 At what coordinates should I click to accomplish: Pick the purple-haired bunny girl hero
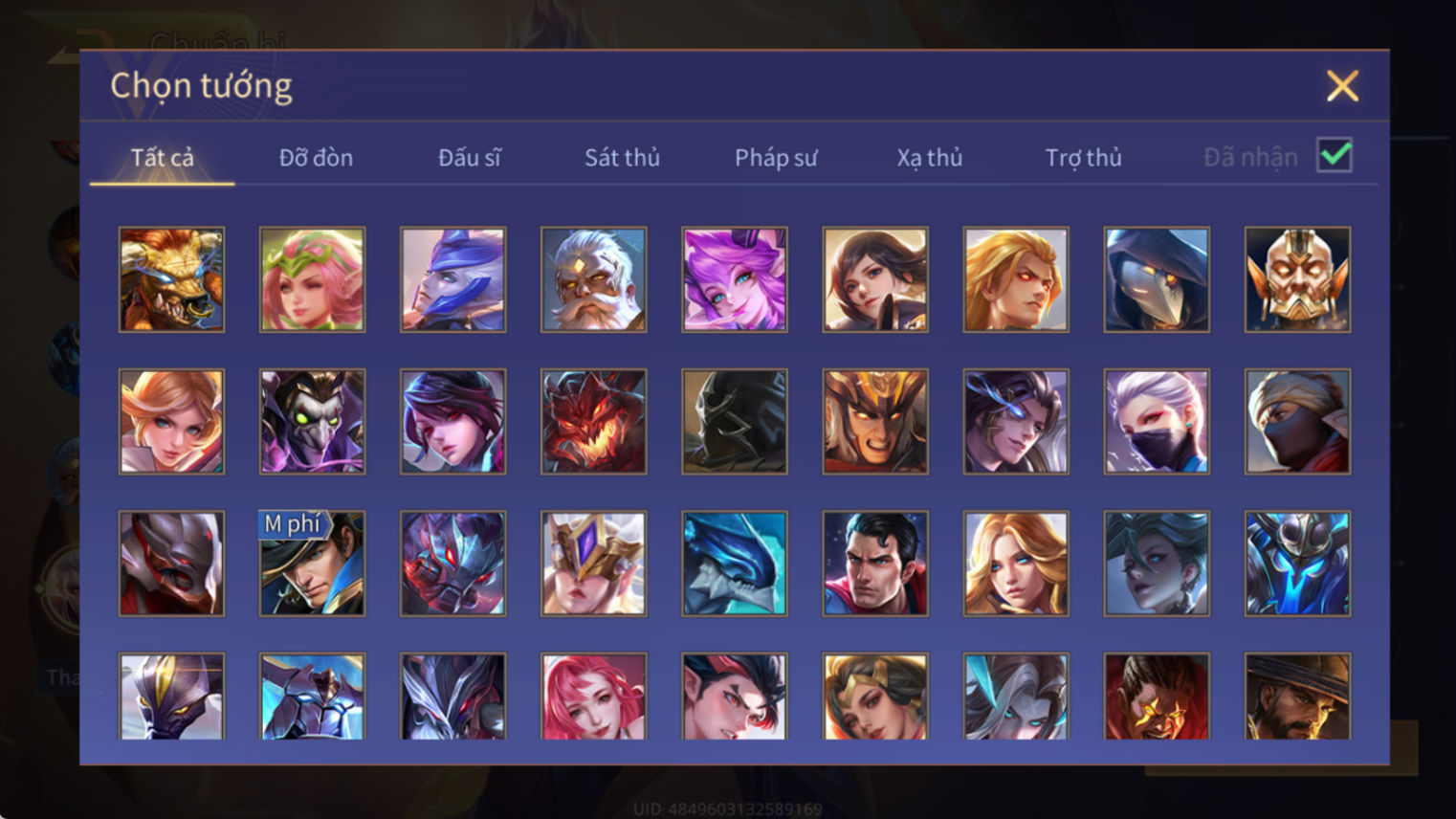pyautogui.click(x=734, y=279)
